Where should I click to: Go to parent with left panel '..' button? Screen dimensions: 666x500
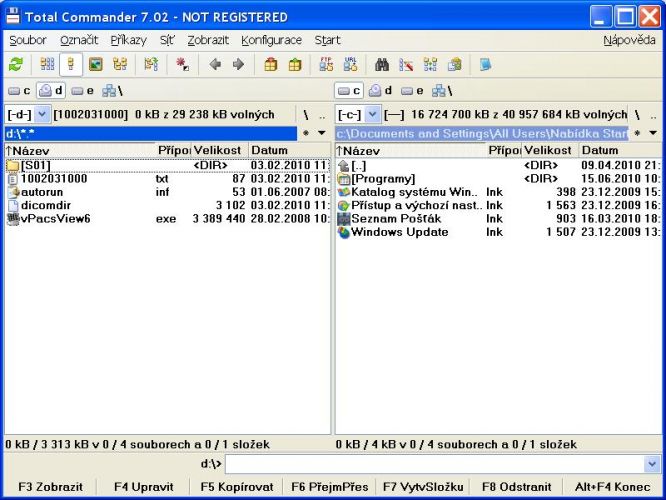point(322,114)
